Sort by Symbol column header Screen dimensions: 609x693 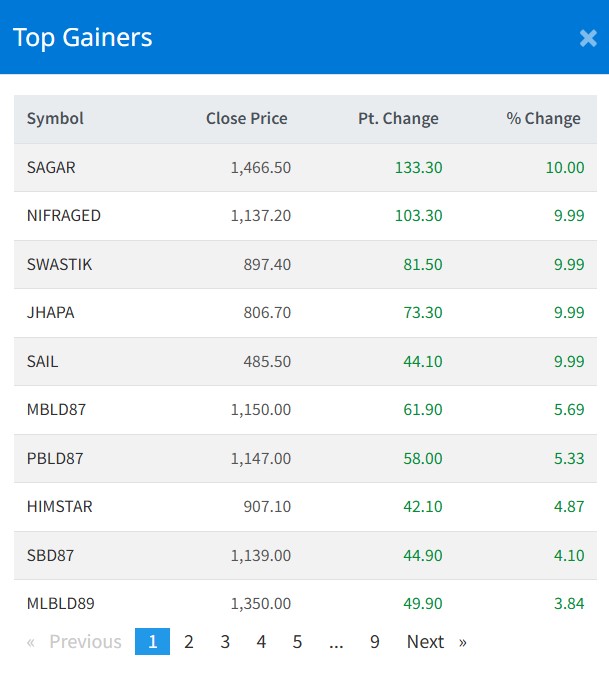55,118
